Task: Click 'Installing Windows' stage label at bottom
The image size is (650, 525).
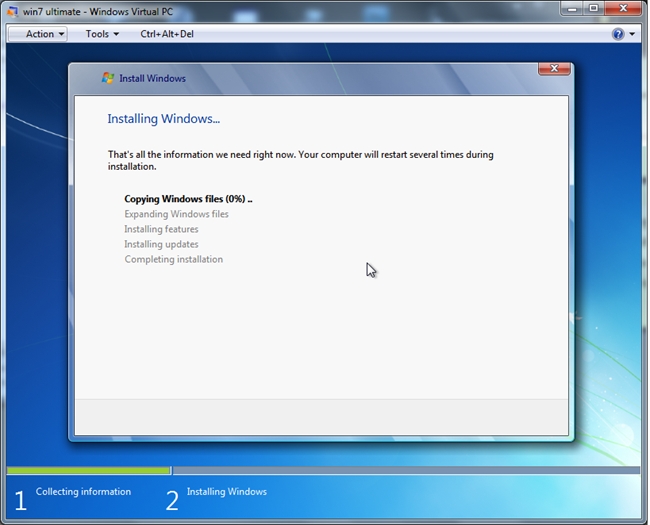Action: (227, 491)
